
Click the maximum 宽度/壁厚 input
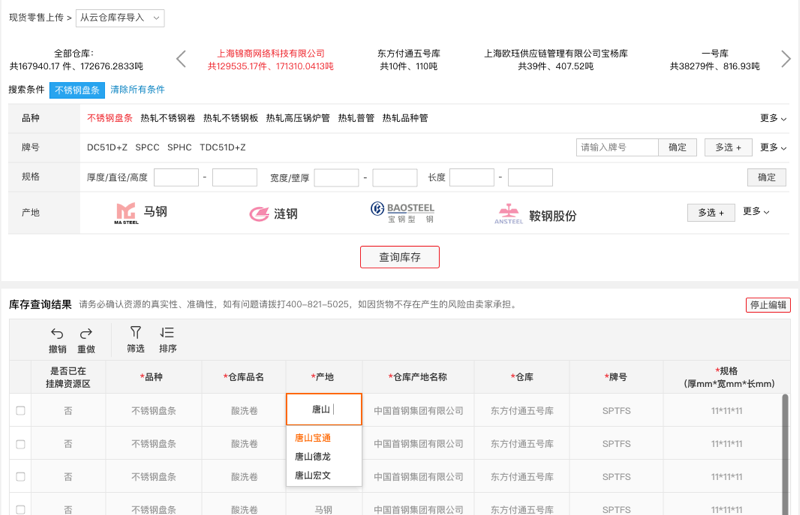click(x=395, y=177)
